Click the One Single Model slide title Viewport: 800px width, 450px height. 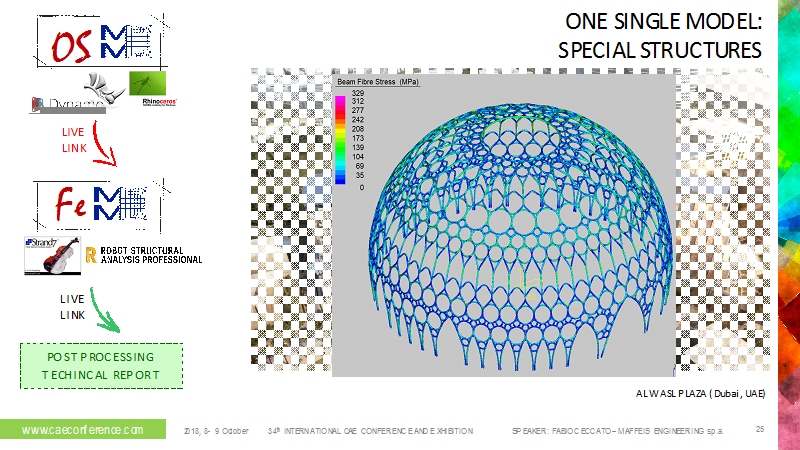656,36
